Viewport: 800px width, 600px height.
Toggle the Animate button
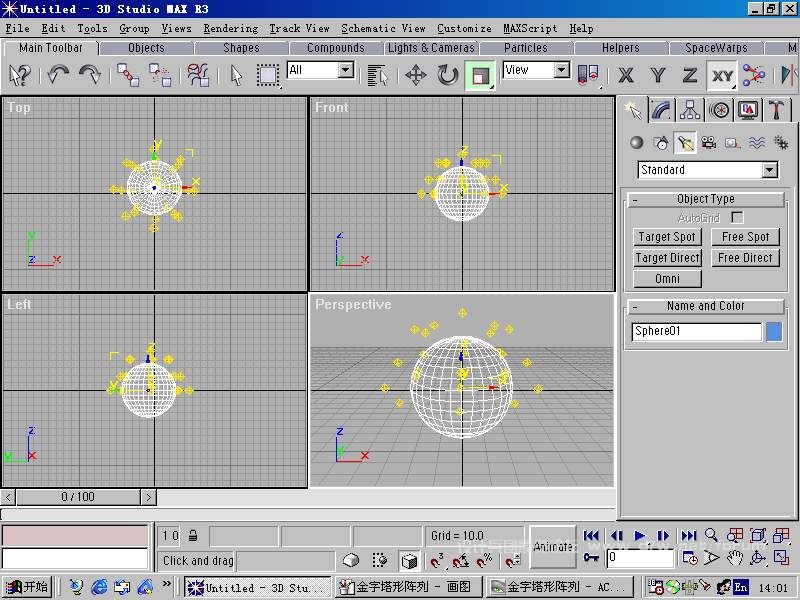[553, 547]
